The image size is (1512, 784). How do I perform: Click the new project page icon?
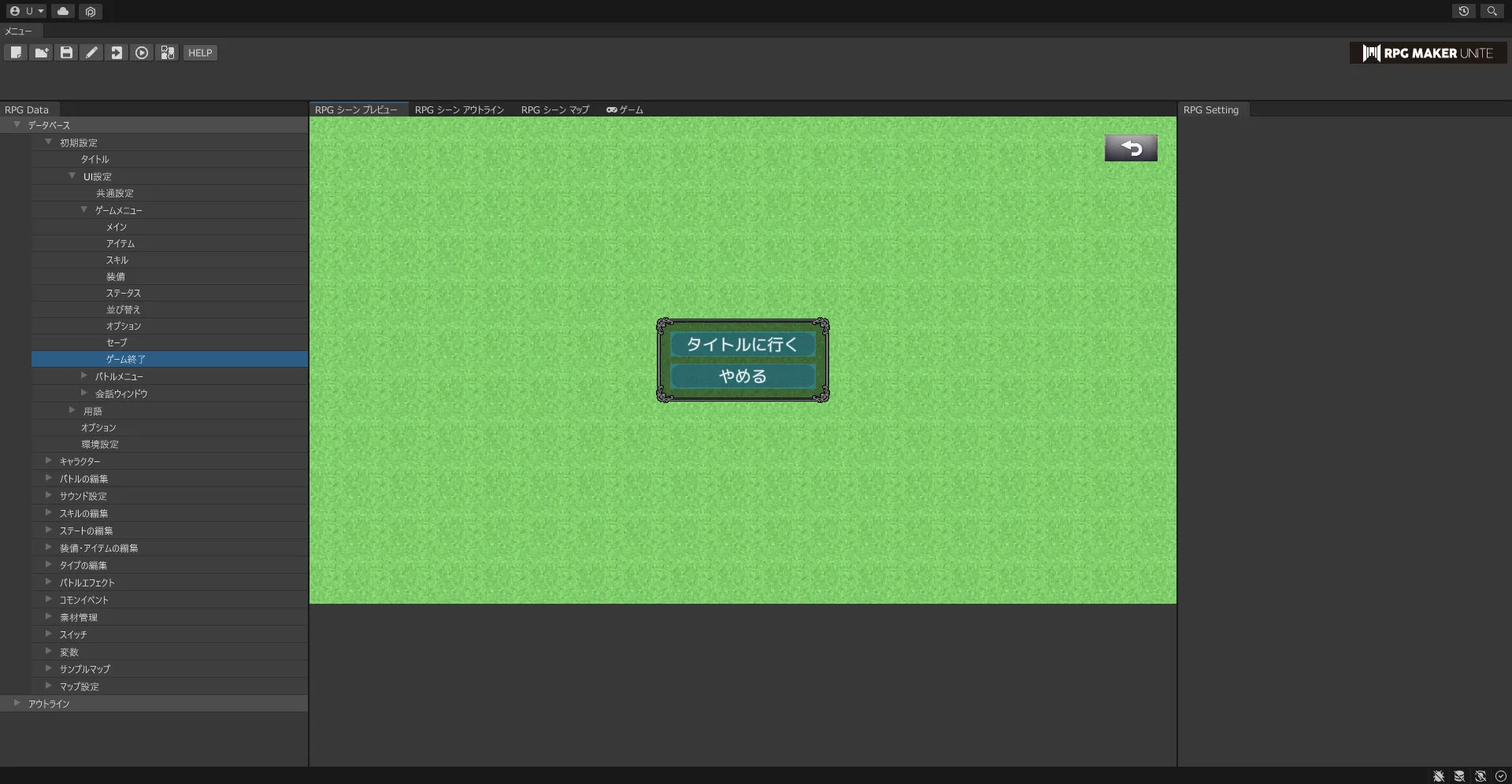(x=16, y=53)
